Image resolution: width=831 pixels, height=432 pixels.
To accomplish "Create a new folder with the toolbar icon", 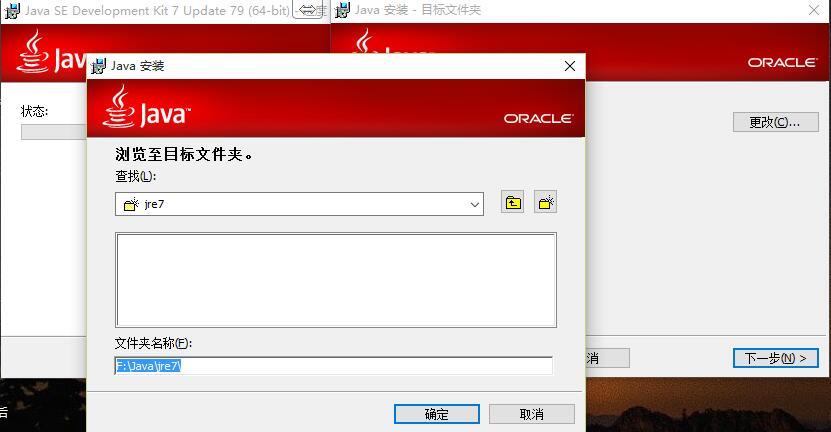I will [545, 202].
